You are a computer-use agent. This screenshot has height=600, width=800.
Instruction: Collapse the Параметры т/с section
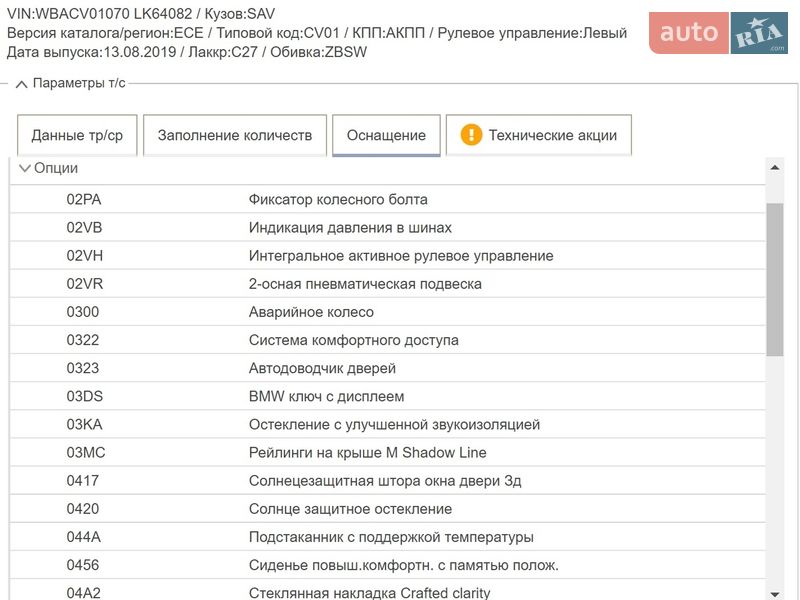(21, 83)
